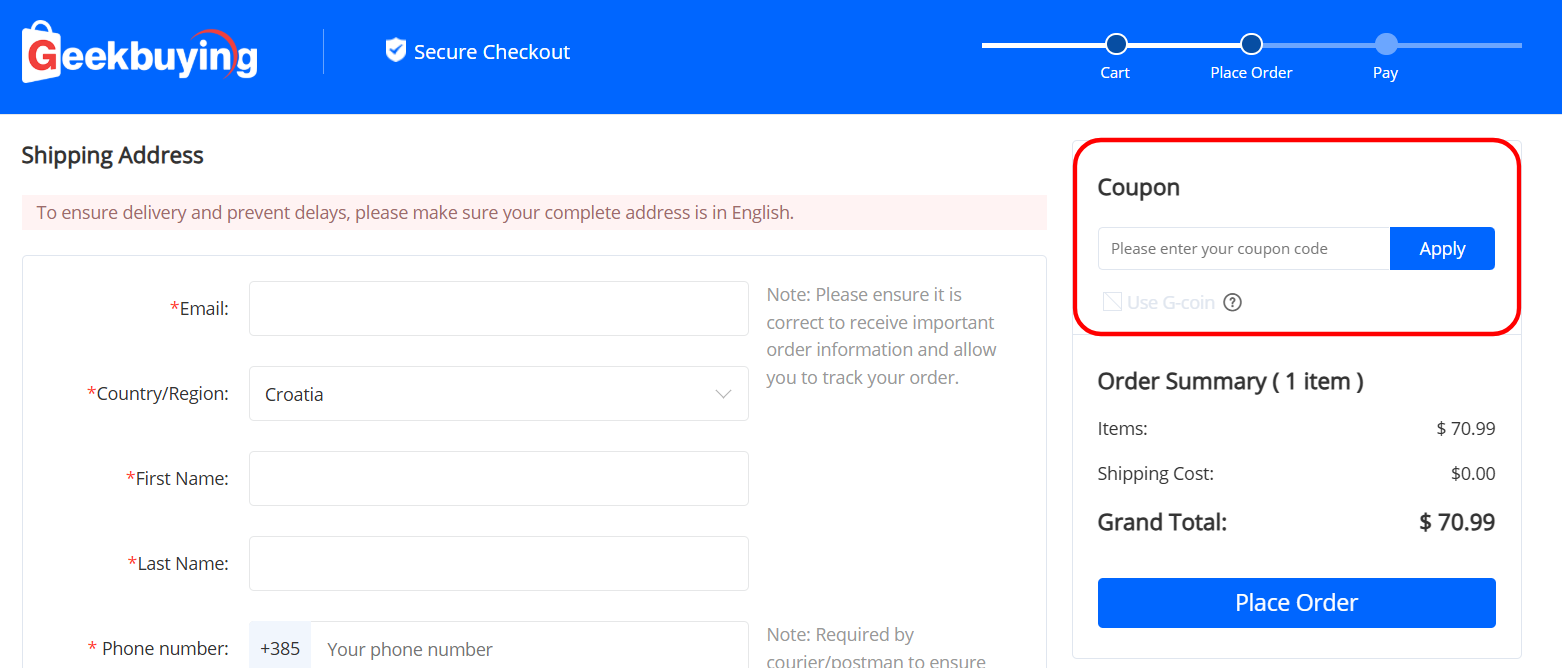1562x668 pixels.
Task: Click the phone number input field
Action: [x=530, y=649]
